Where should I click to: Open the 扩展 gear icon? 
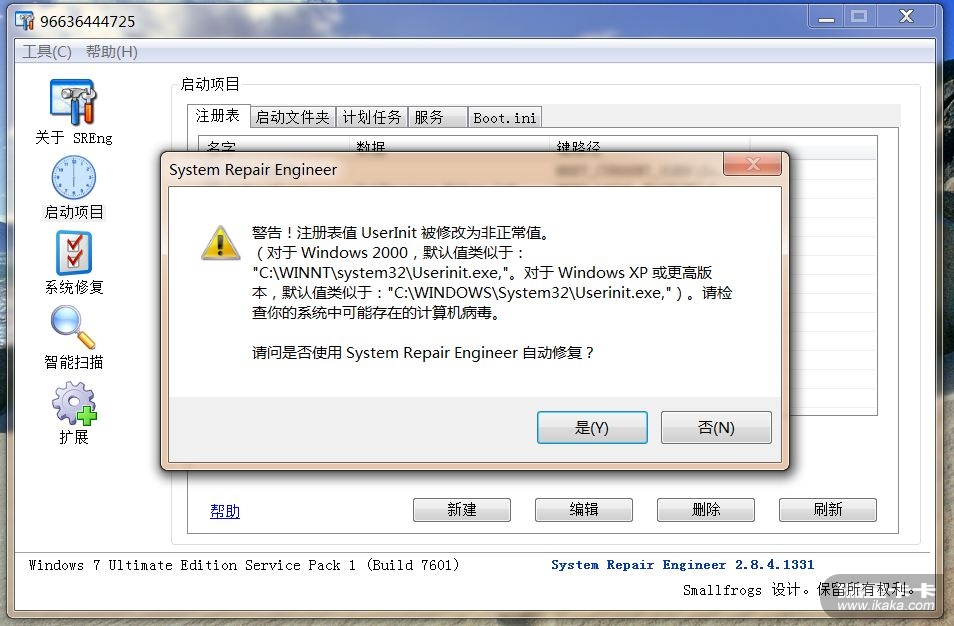tap(74, 403)
